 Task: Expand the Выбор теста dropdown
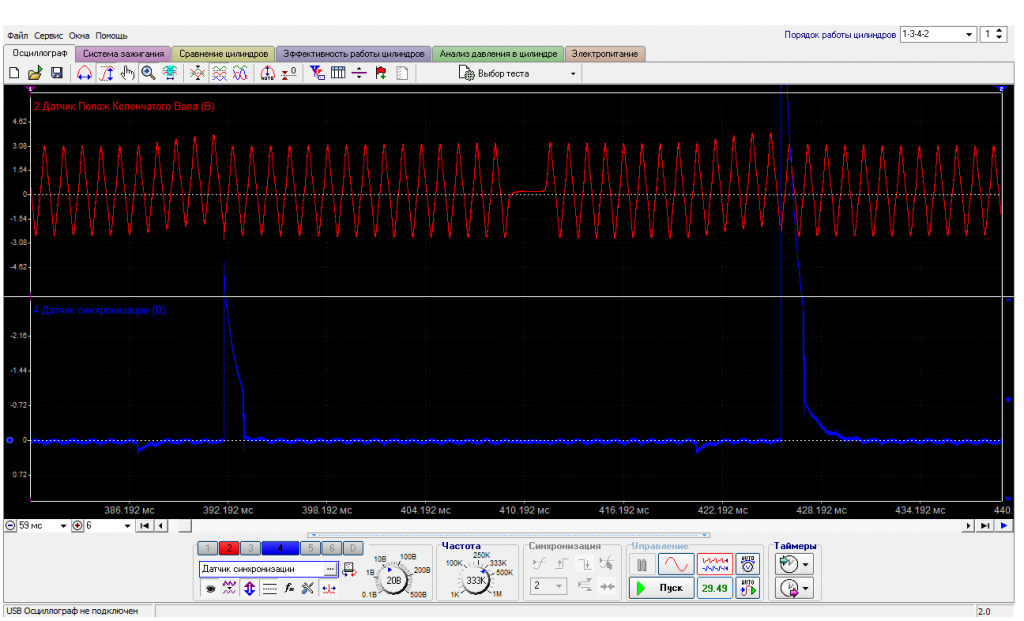click(573, 73)
